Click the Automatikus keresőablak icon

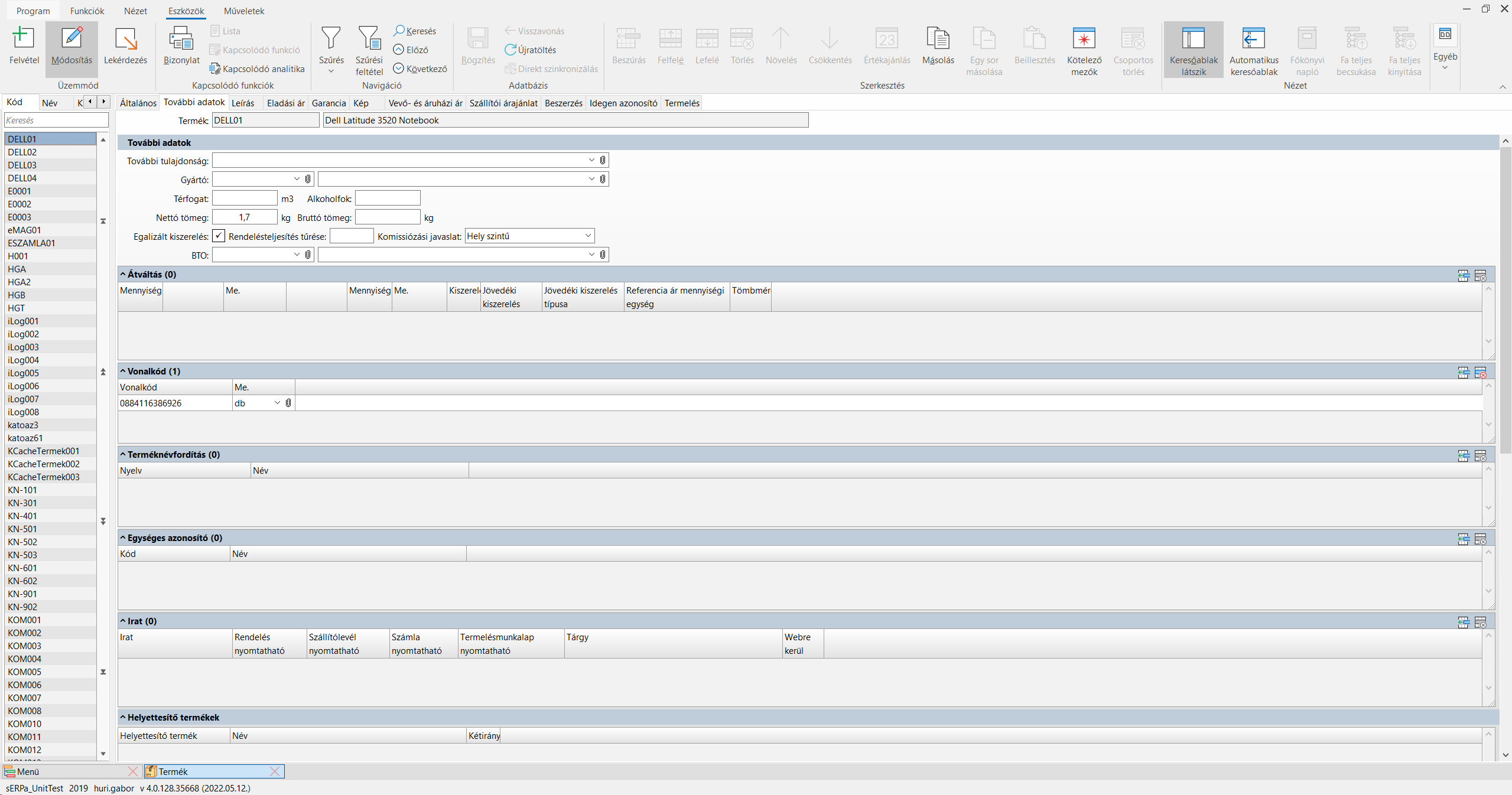pyautogui.click(x=1253, y=39)
